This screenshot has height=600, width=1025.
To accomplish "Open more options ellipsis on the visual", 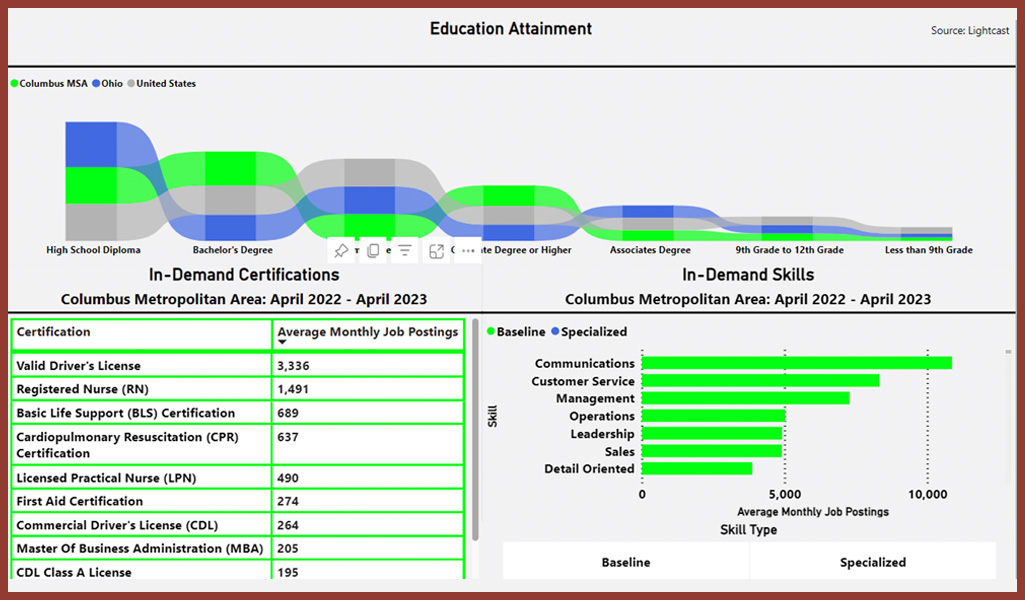I will point(468,250).
